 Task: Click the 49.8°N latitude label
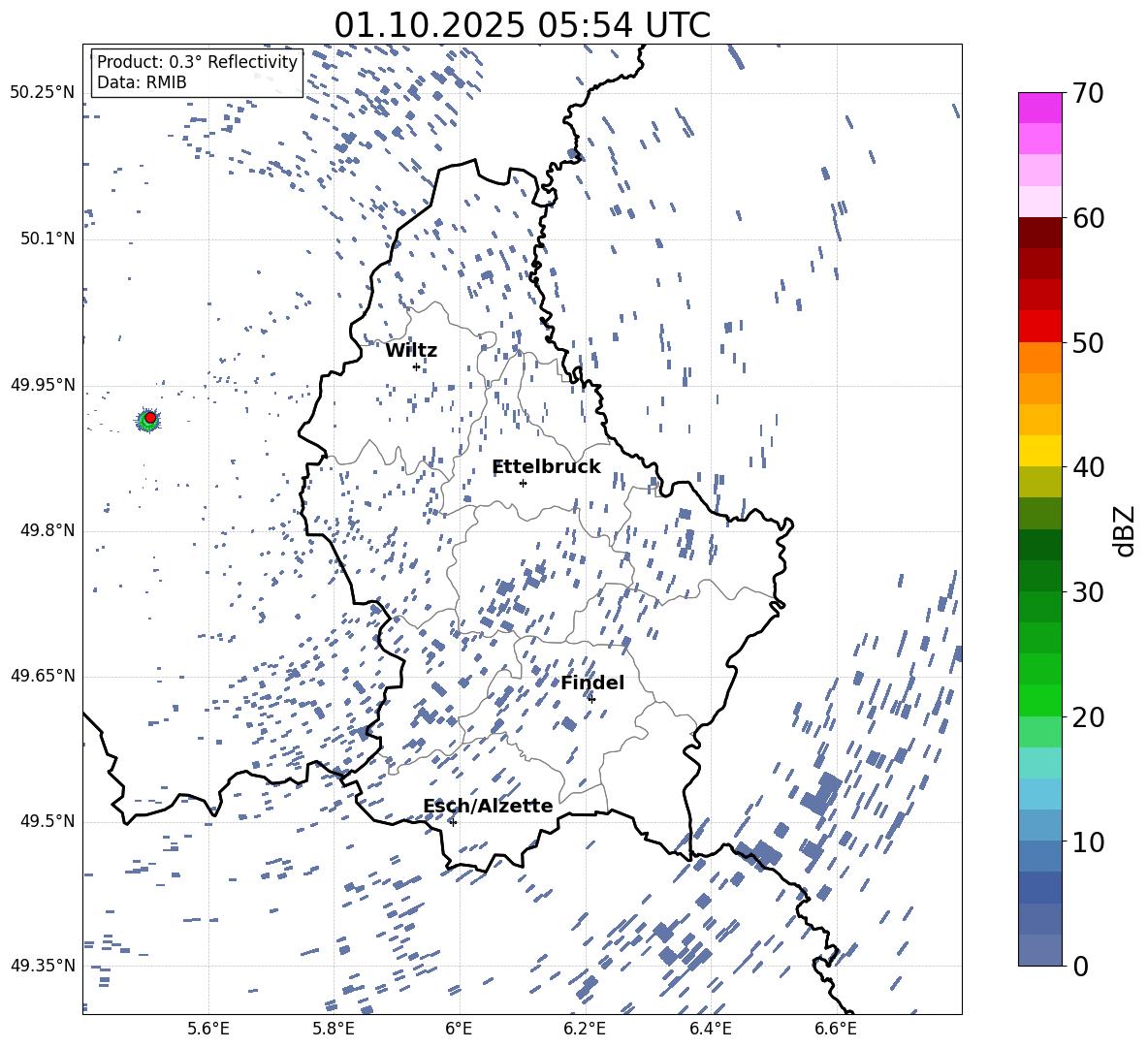tap(48, 530)
